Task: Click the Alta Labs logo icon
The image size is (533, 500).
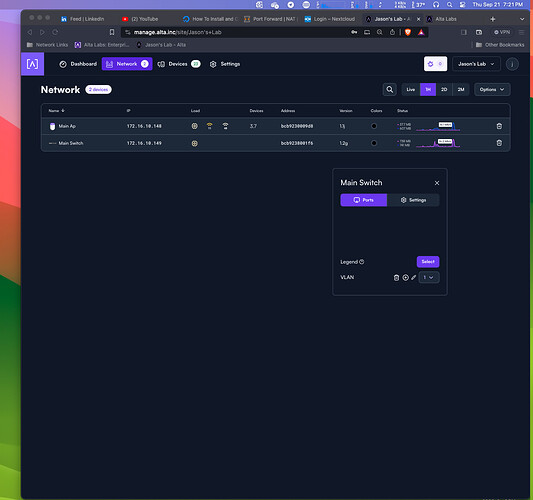Action: pos(33,64)
